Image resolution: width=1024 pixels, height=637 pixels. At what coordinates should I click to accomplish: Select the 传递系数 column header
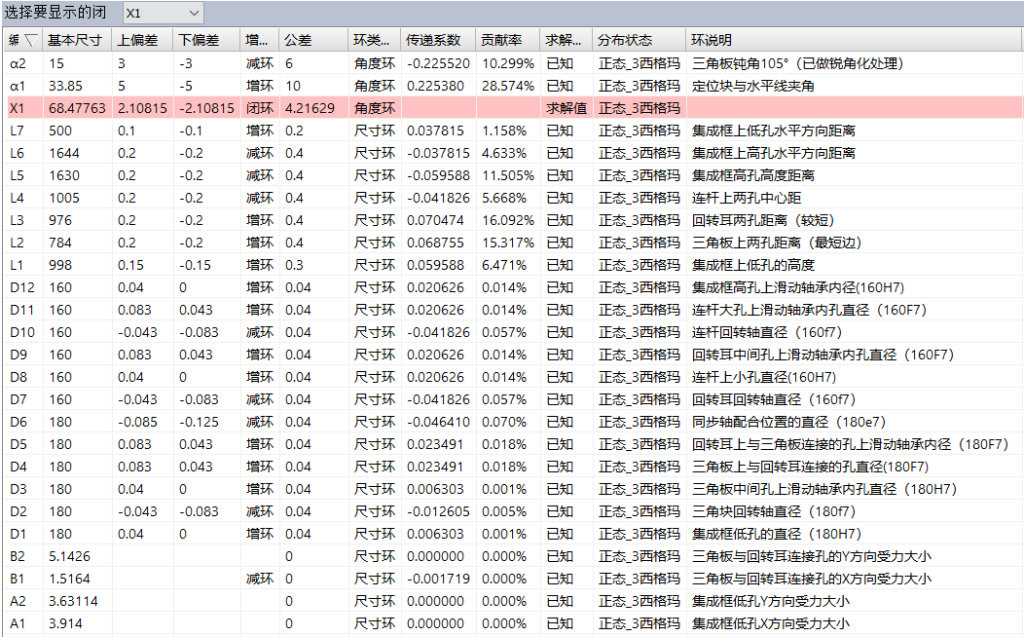pyautogui.click(x=434, y=41)
